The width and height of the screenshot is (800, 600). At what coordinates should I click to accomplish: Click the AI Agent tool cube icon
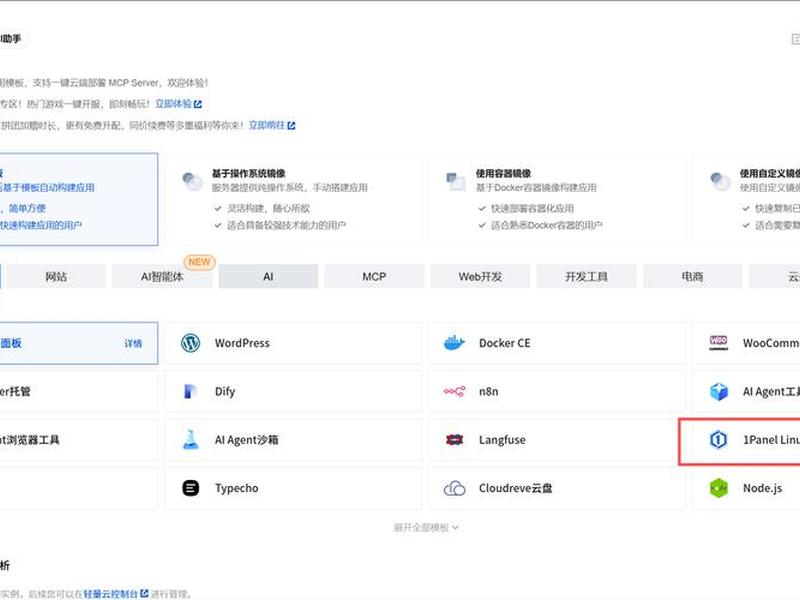[718, 391]
